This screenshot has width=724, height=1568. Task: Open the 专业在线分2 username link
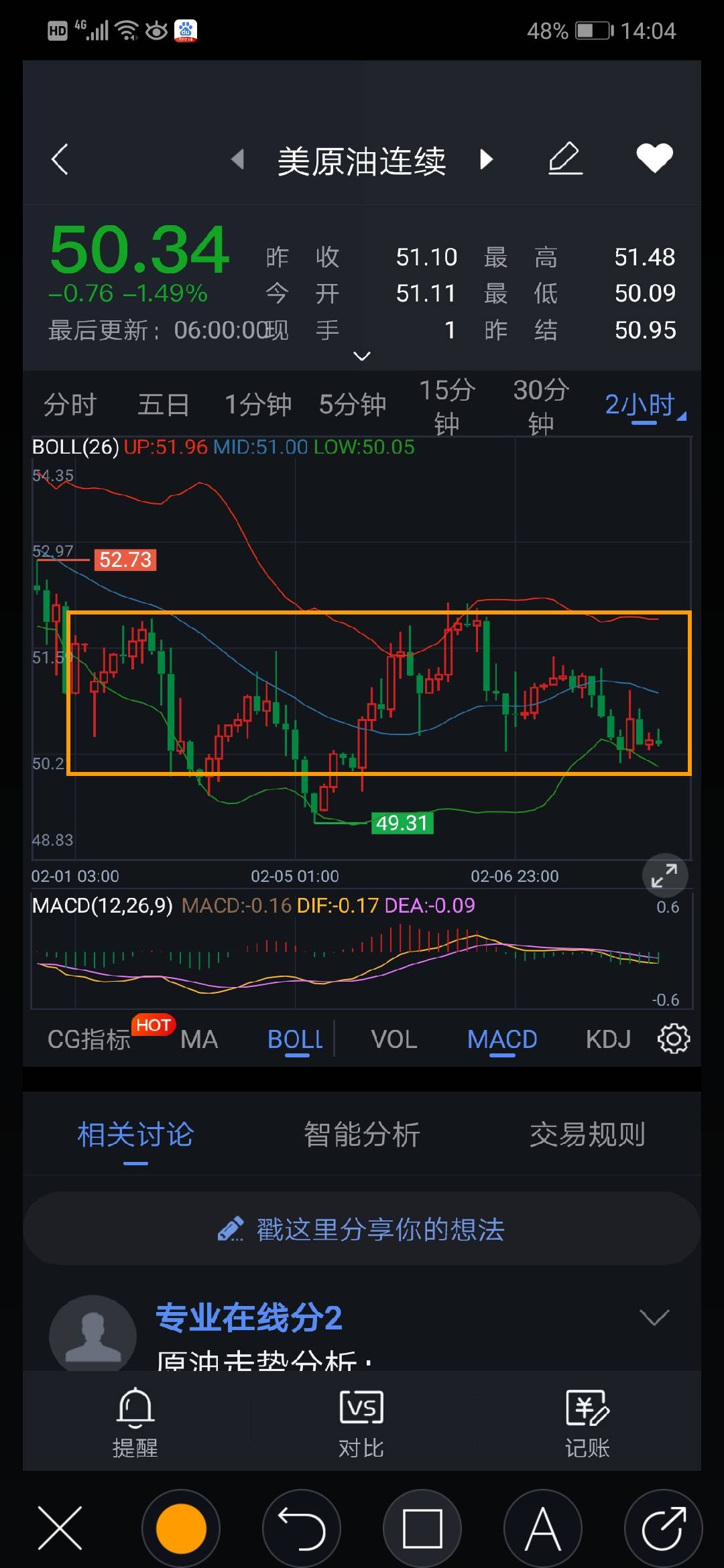click(x=249, y=1317)
